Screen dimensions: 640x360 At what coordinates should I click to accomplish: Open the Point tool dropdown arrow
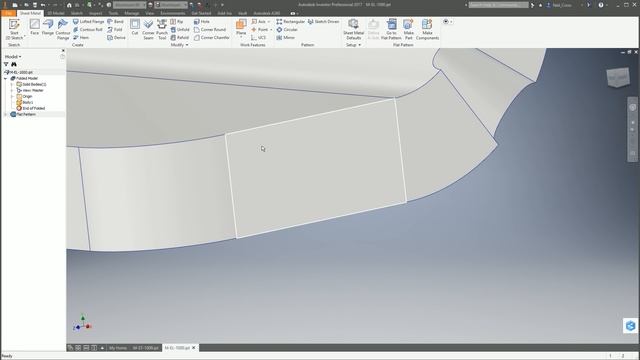(271, 29)
